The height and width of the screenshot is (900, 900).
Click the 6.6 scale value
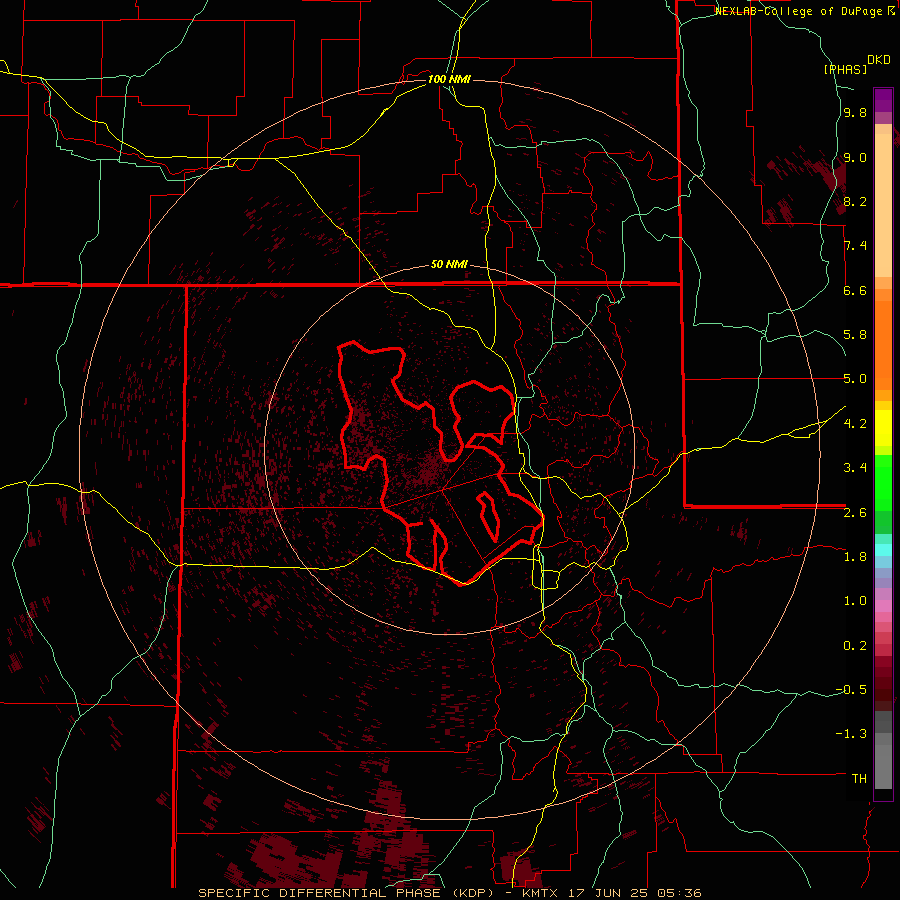pos(855,290)
